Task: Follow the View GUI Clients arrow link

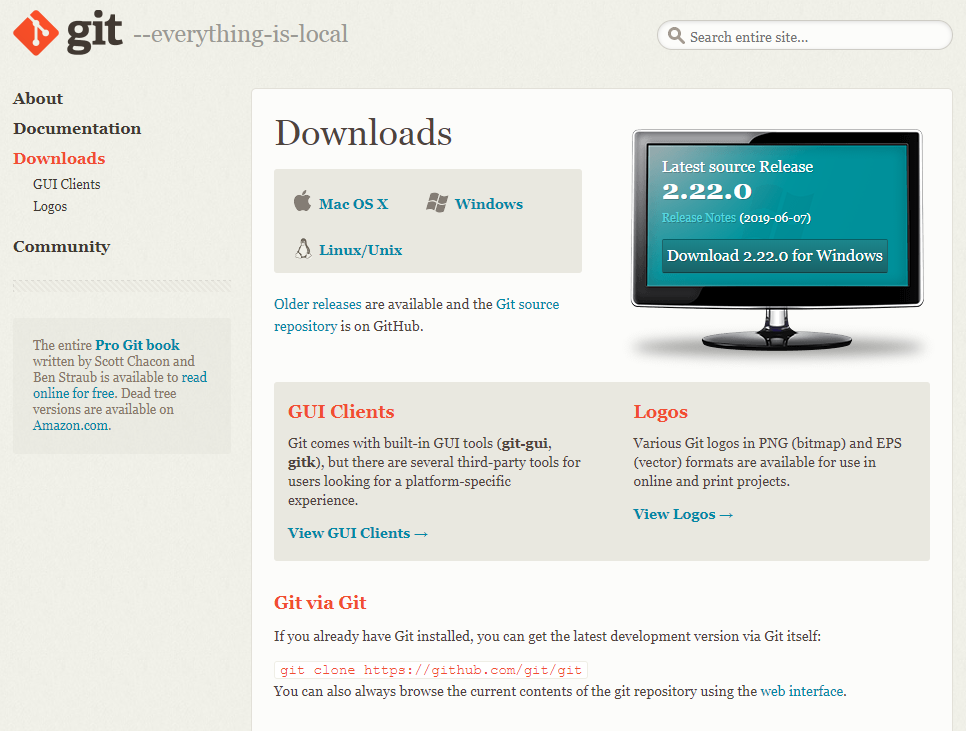Action: tap(358, 533)
